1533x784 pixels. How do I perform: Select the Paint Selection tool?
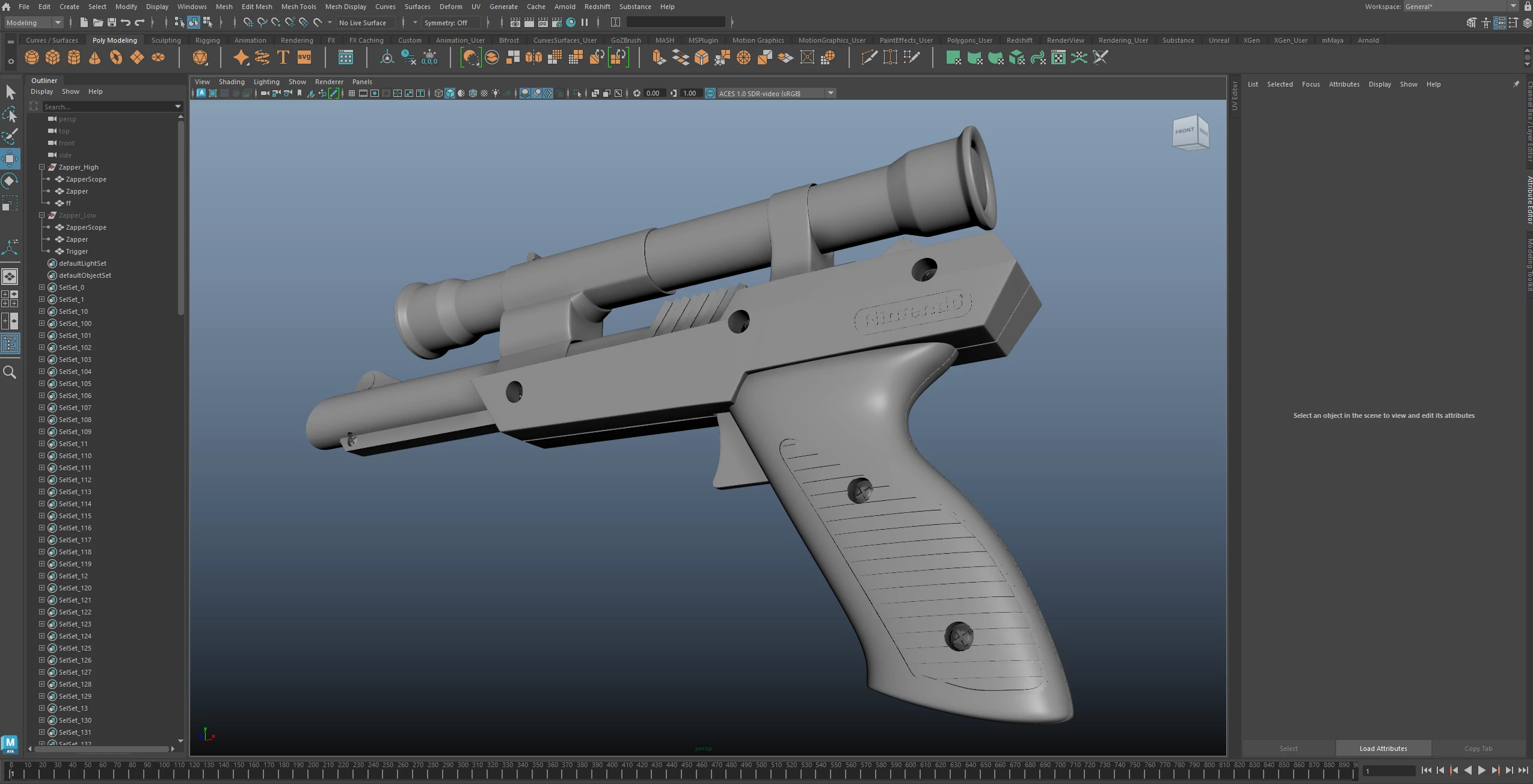point(10,136)
